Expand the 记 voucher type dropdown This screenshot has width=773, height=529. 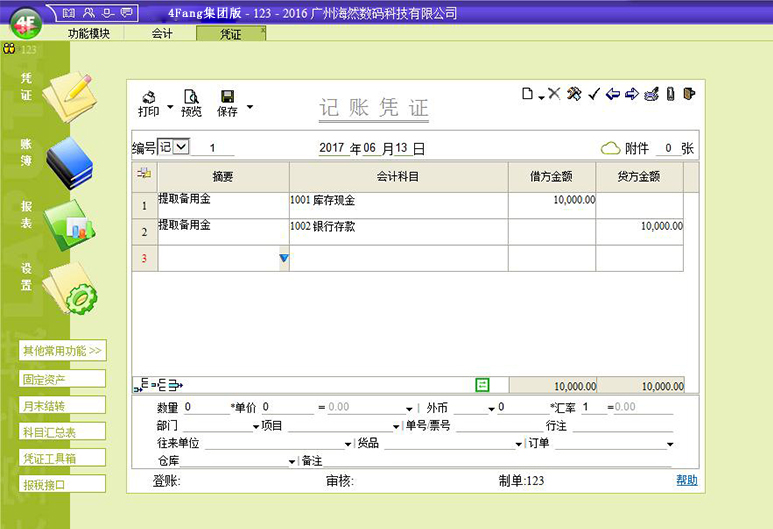pos(180,147)
